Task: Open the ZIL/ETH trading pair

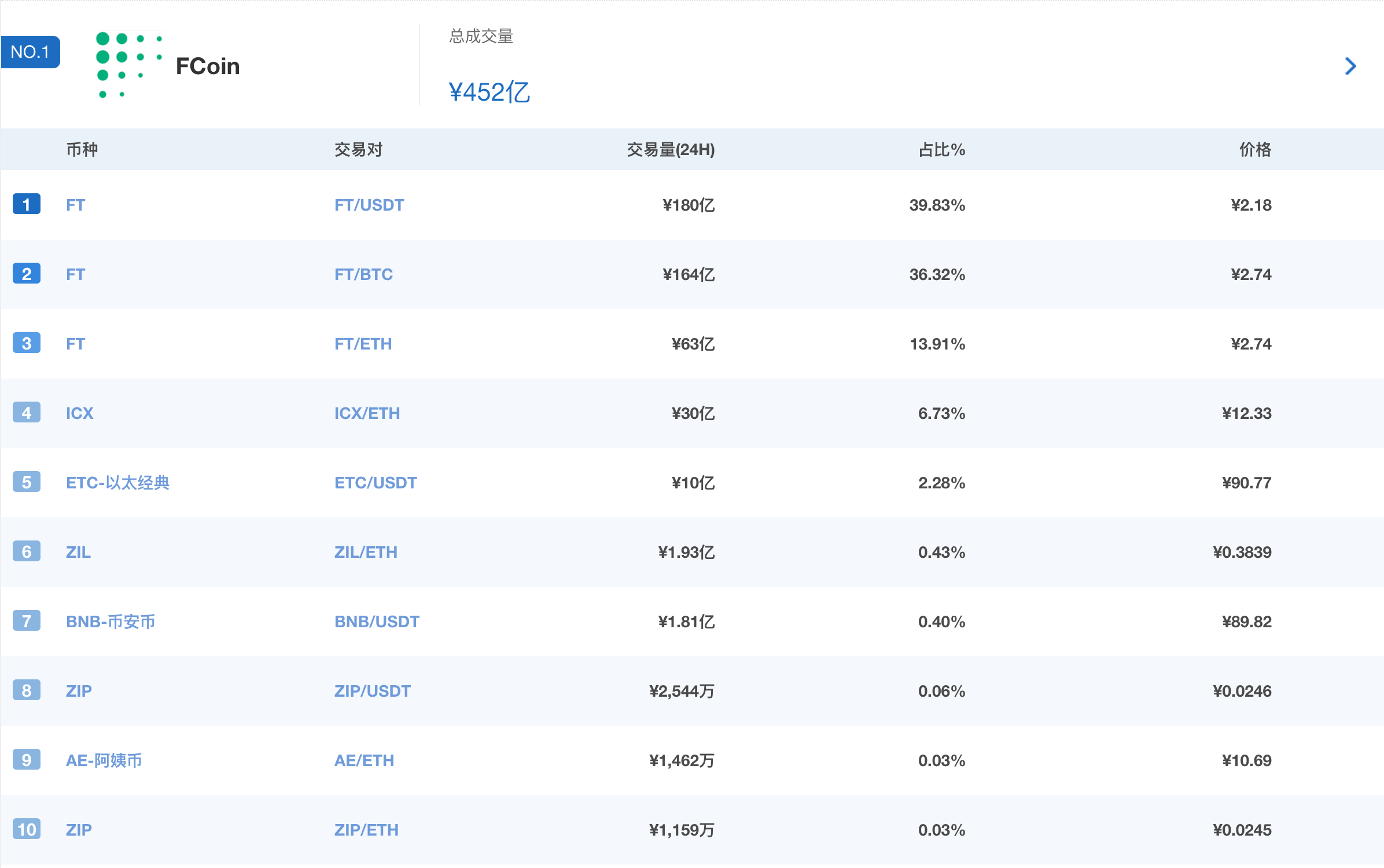Action: (366, 552)
